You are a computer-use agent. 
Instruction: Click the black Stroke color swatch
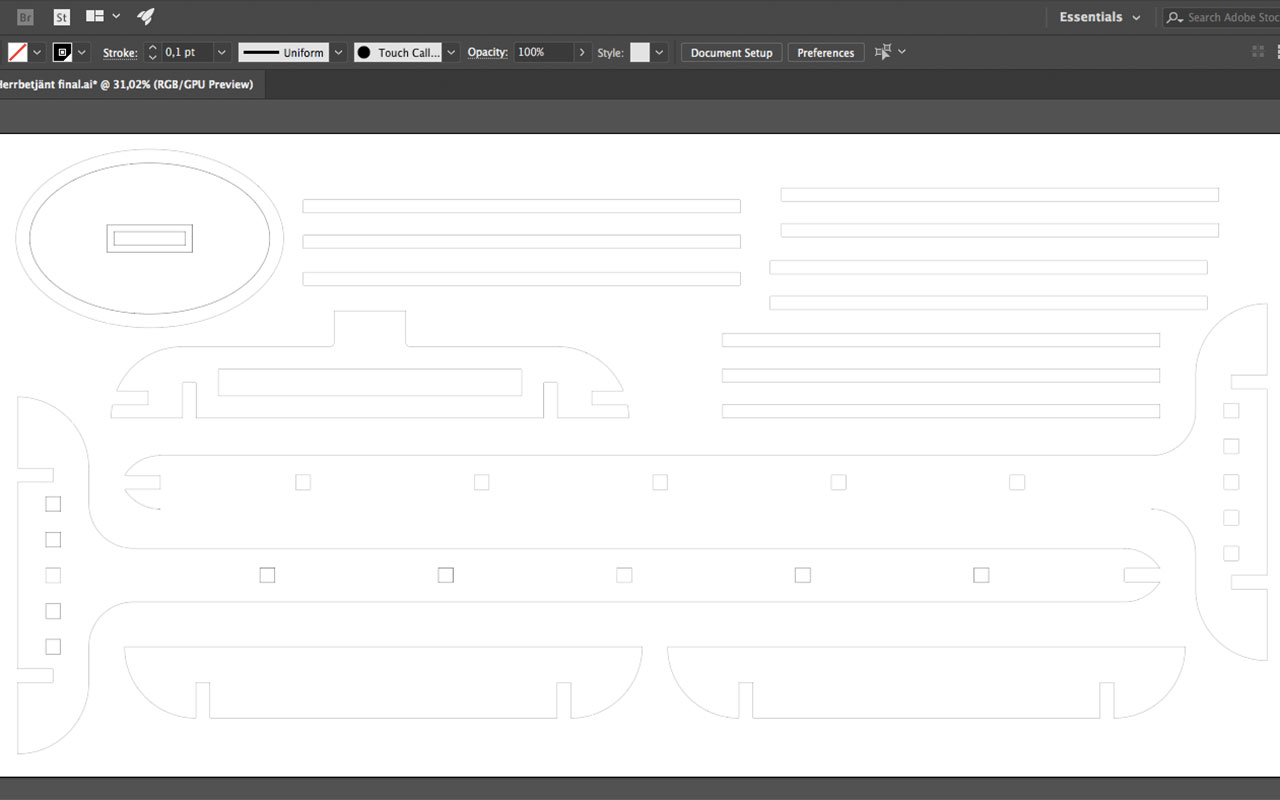[x=63, y=52]
